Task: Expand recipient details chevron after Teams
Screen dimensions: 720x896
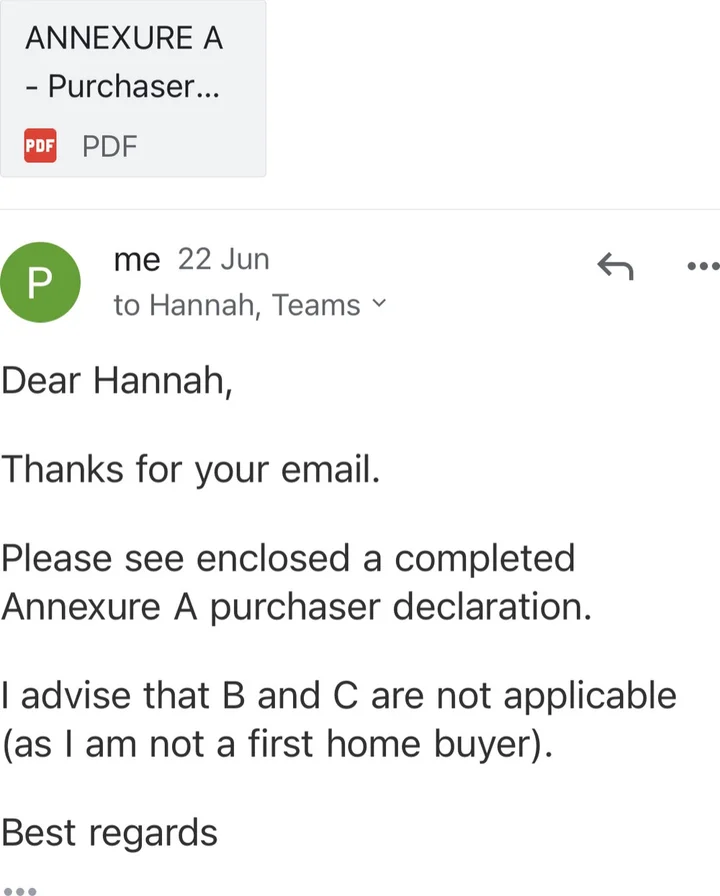Action: 378,302
